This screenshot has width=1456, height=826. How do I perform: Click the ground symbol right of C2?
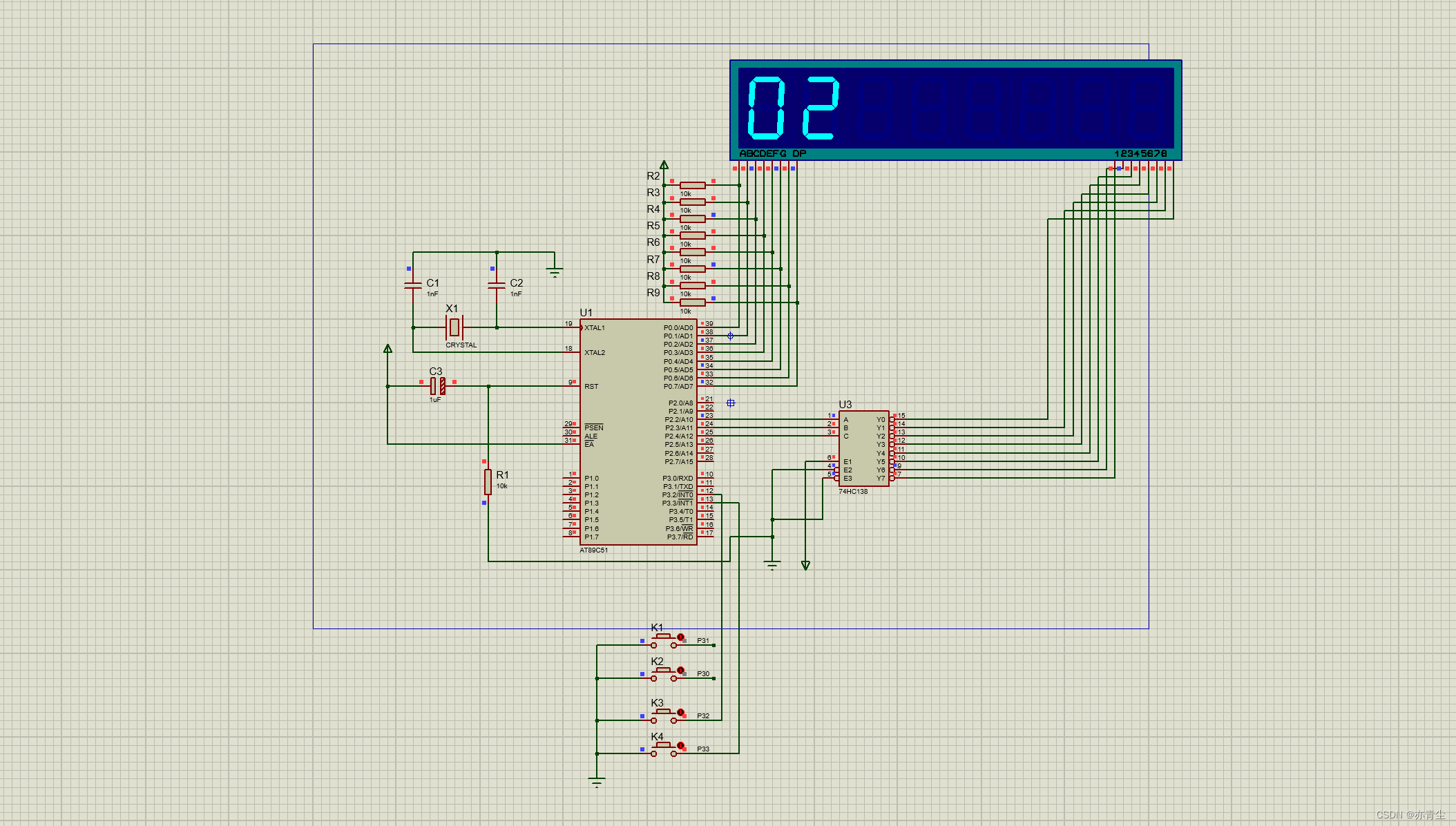(x=554, y=271)
